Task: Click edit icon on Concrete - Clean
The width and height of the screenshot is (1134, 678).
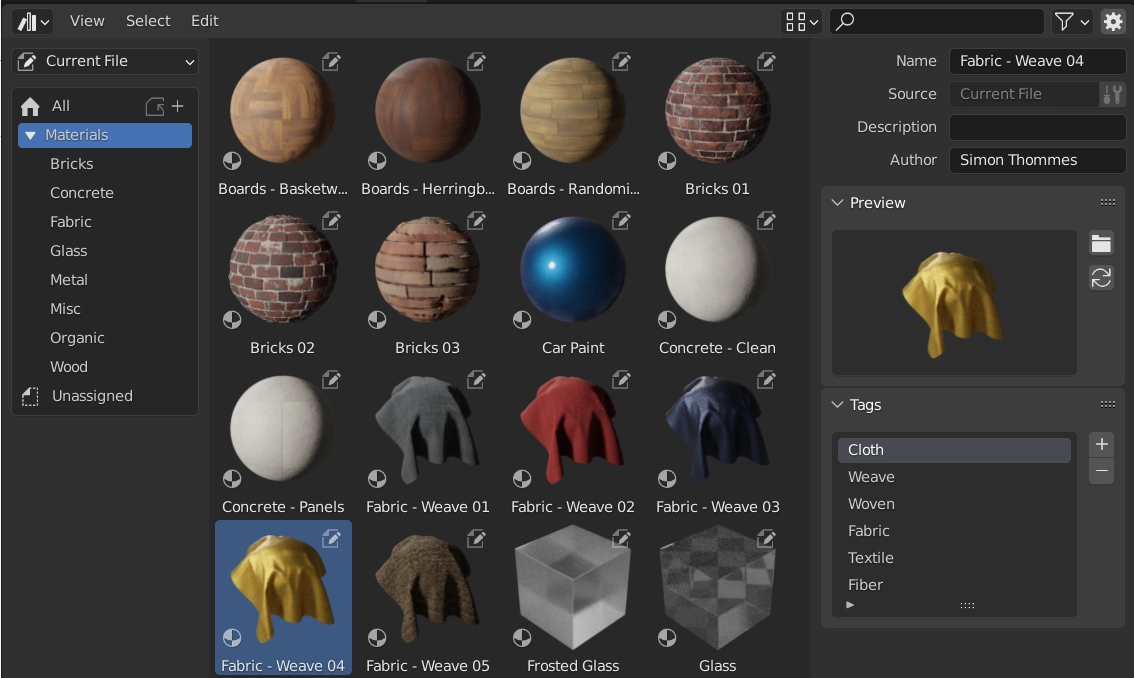Action: 767,221
